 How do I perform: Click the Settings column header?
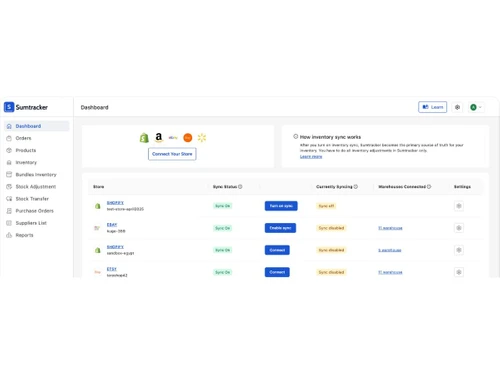tap(462, 187)
